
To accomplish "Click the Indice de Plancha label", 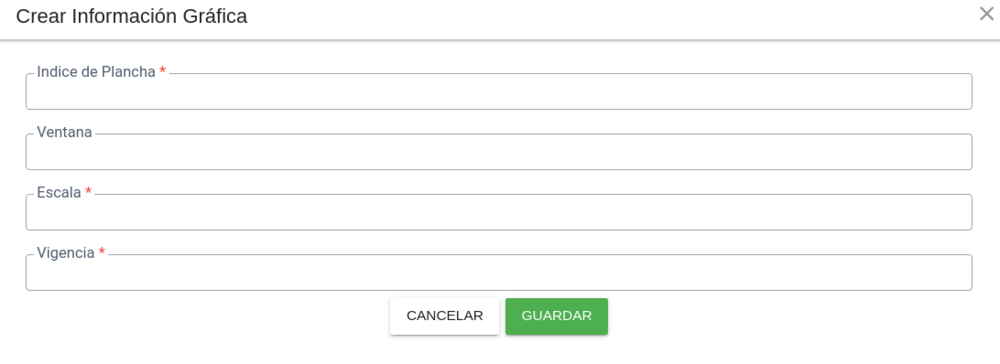I will [x=96, y=72].
